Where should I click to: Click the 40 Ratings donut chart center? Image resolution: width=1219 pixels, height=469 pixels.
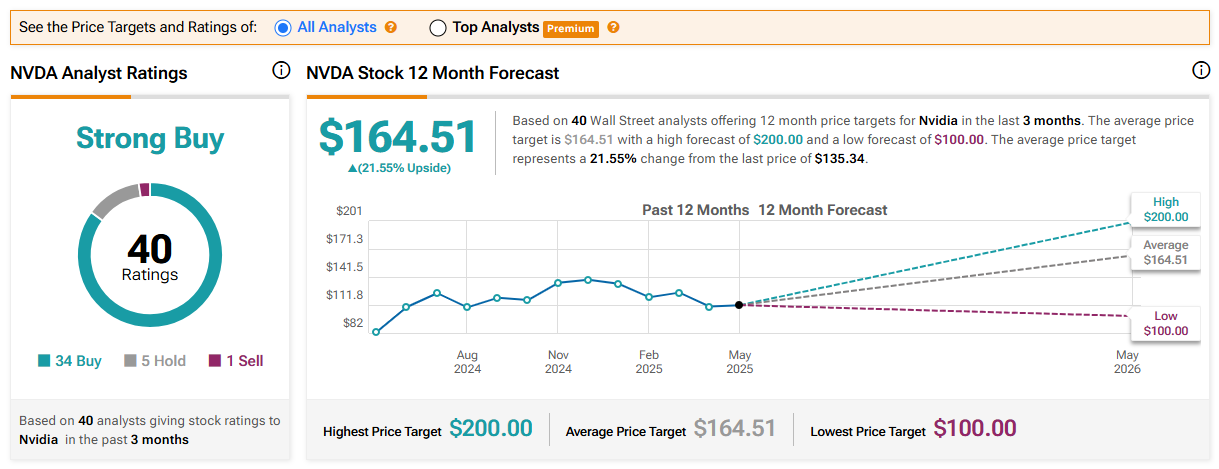[150, 255]
